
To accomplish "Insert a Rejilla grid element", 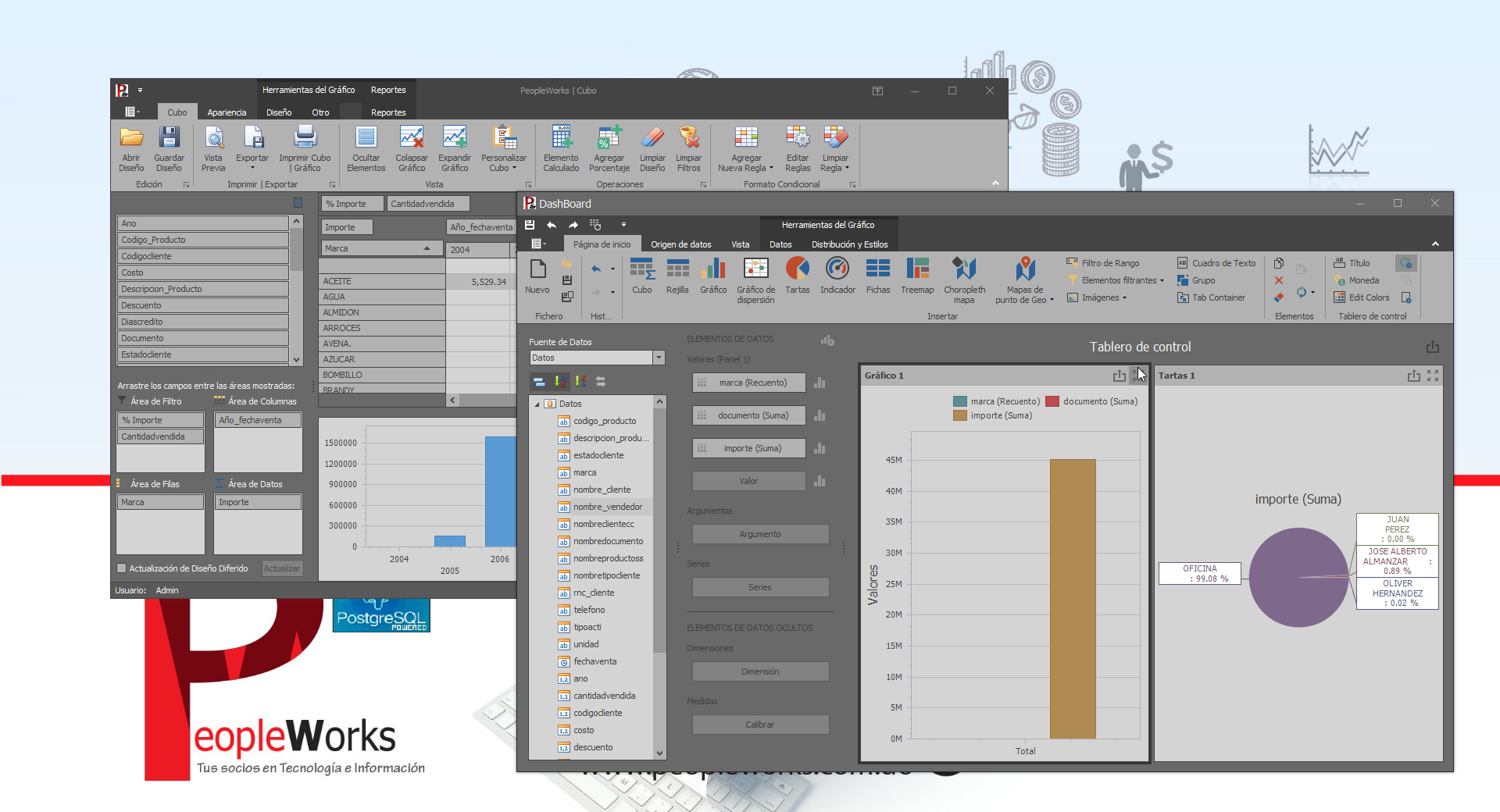I will point(677,276).
